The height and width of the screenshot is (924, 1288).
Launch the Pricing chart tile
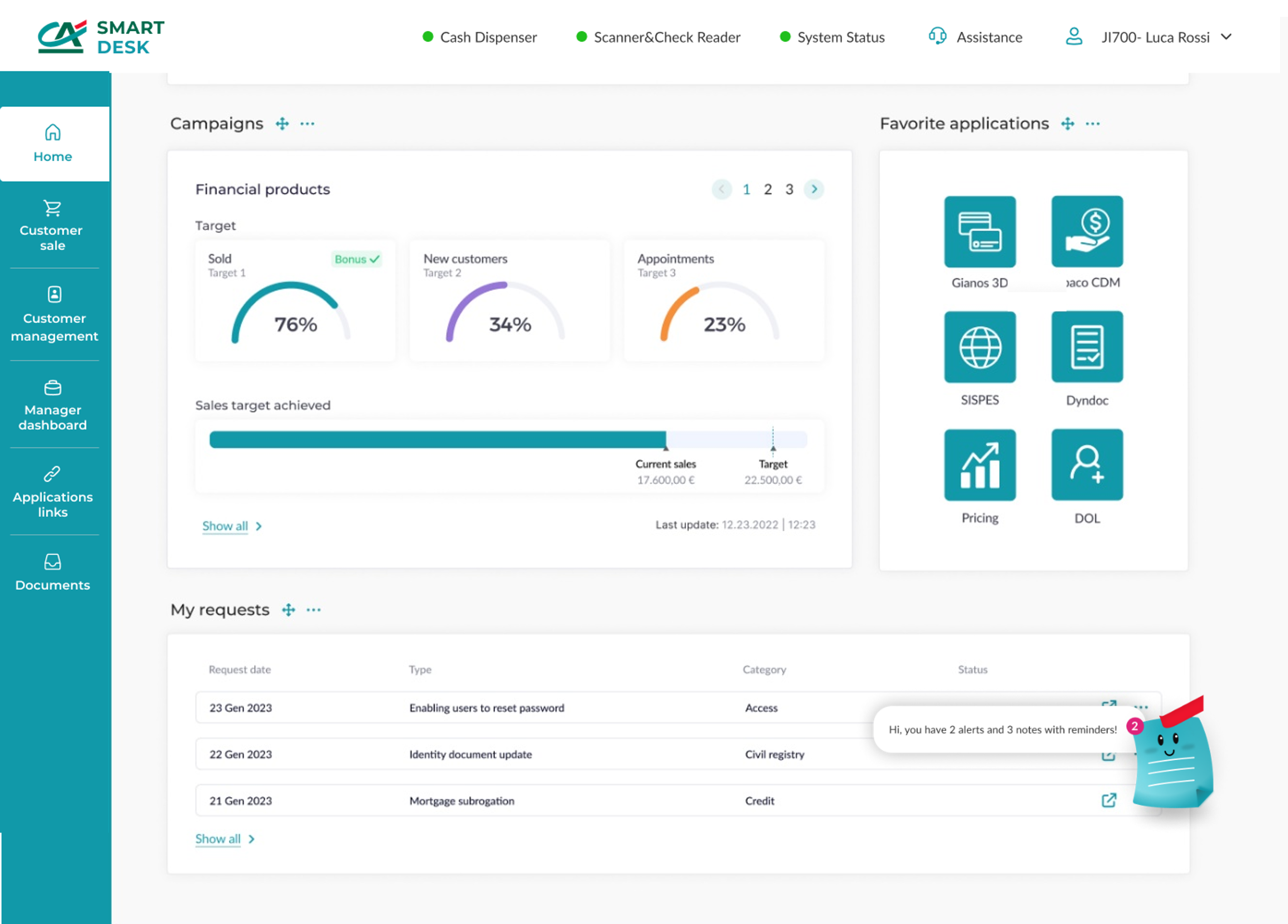(x=980, y=464)
